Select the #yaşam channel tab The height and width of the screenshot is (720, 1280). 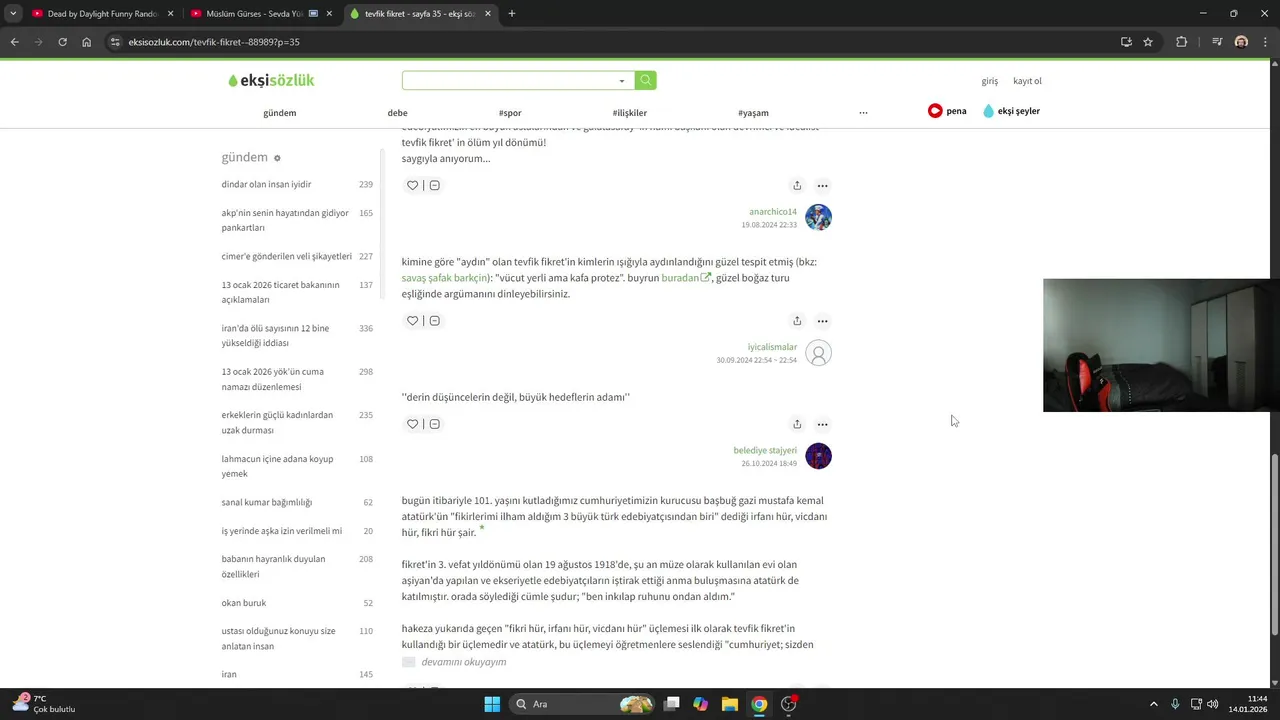(x=753, y=113)
